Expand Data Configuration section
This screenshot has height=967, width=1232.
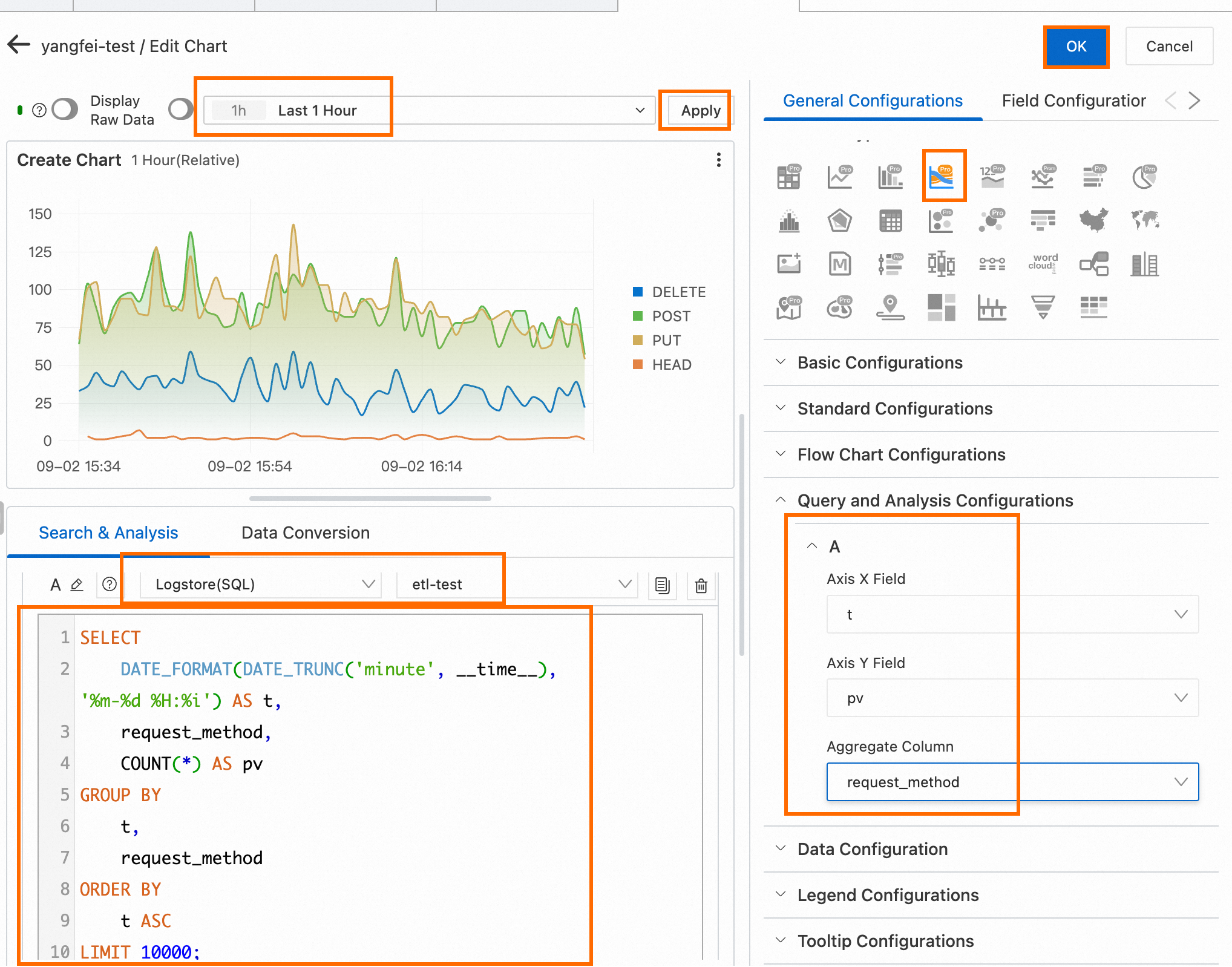point(991,849)
